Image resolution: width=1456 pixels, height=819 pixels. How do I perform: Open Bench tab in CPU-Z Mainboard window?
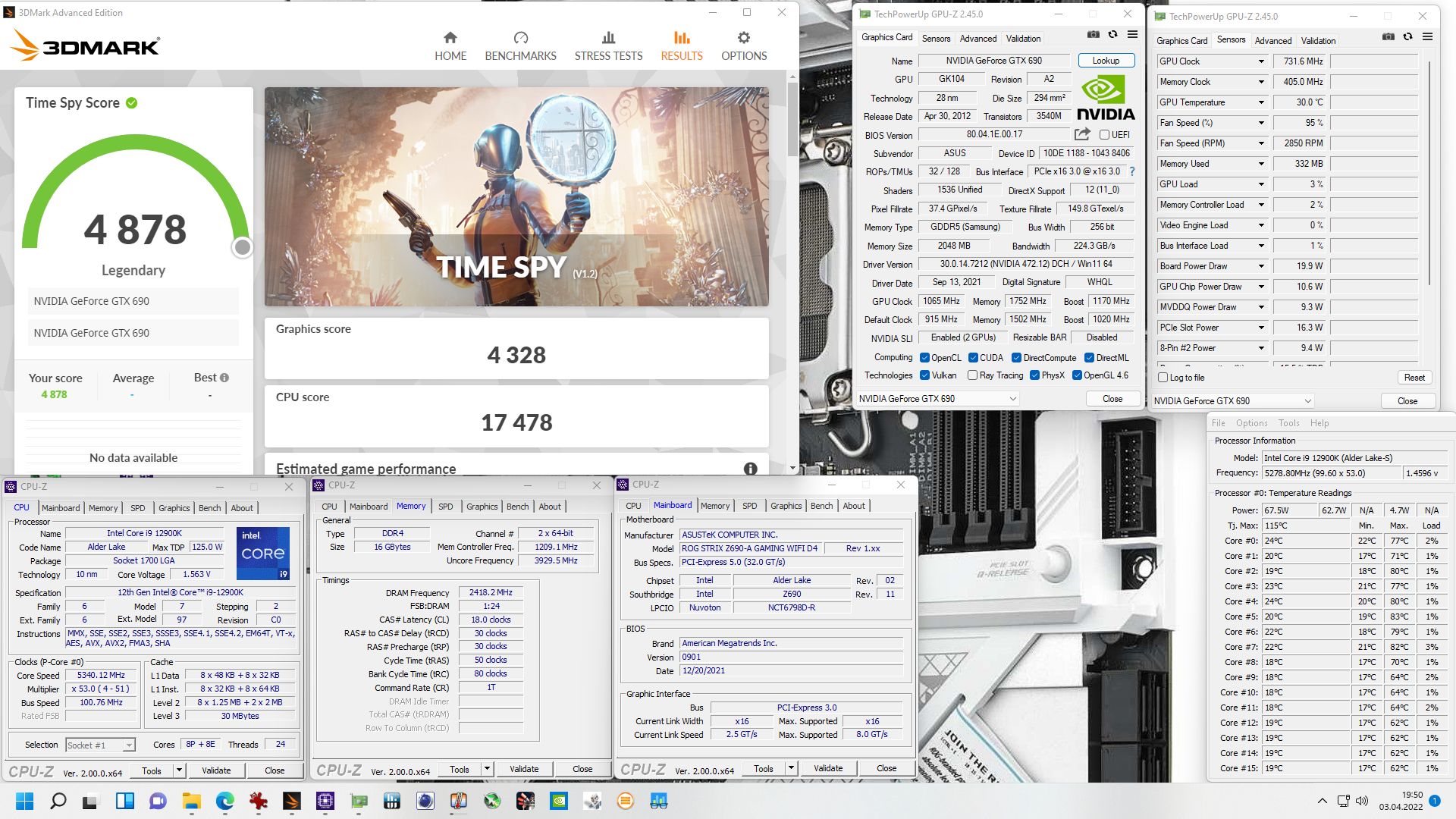point(821,506)
